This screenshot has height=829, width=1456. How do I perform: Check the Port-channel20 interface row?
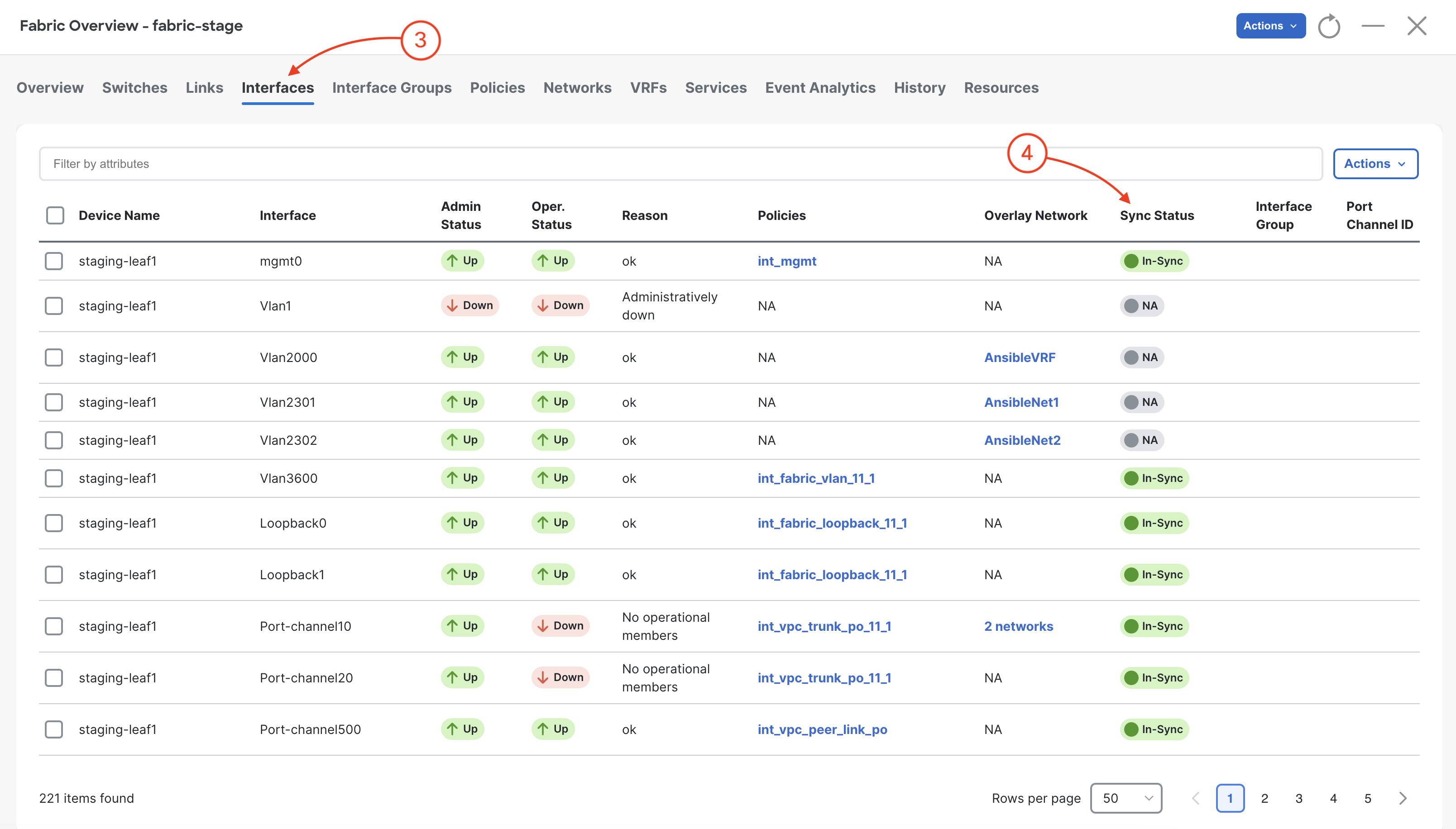point(54,678)
